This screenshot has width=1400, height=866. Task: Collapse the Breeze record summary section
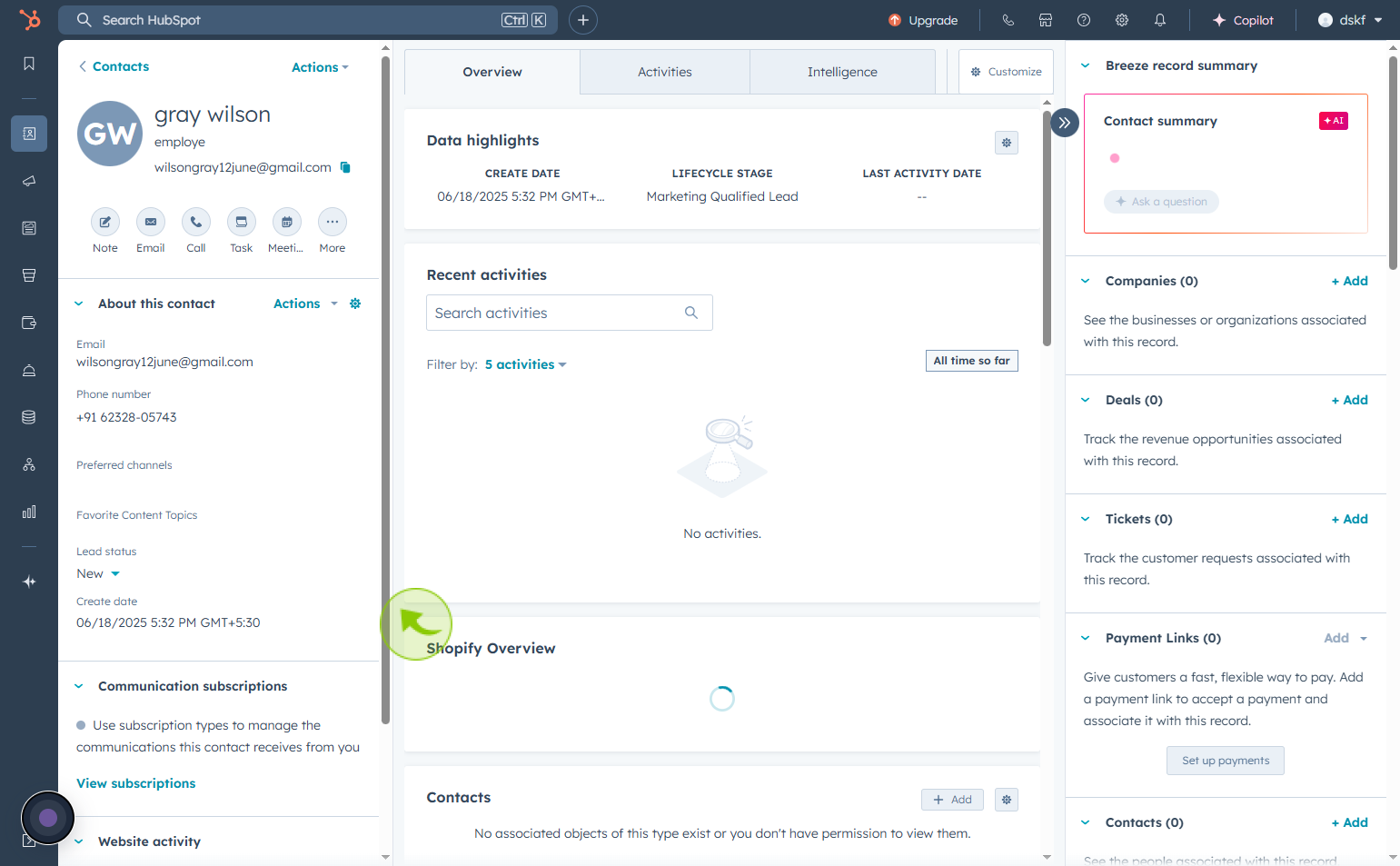(1085, 65)
